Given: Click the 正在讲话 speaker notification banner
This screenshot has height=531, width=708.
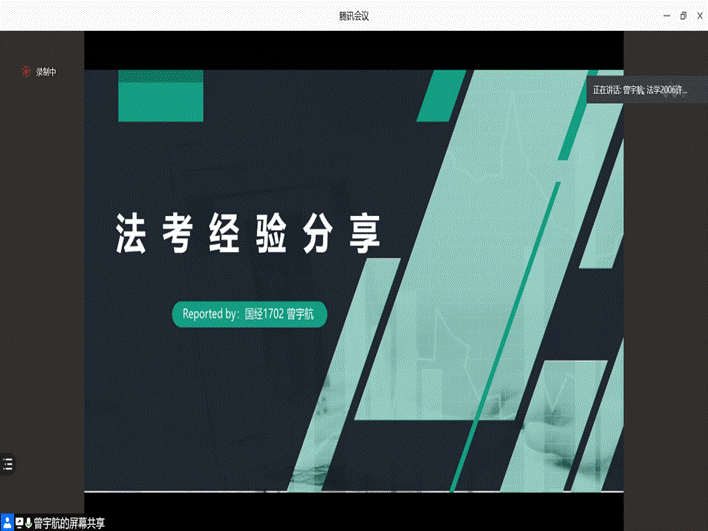Looking at the screenshot, I should (x=640, y=90).
